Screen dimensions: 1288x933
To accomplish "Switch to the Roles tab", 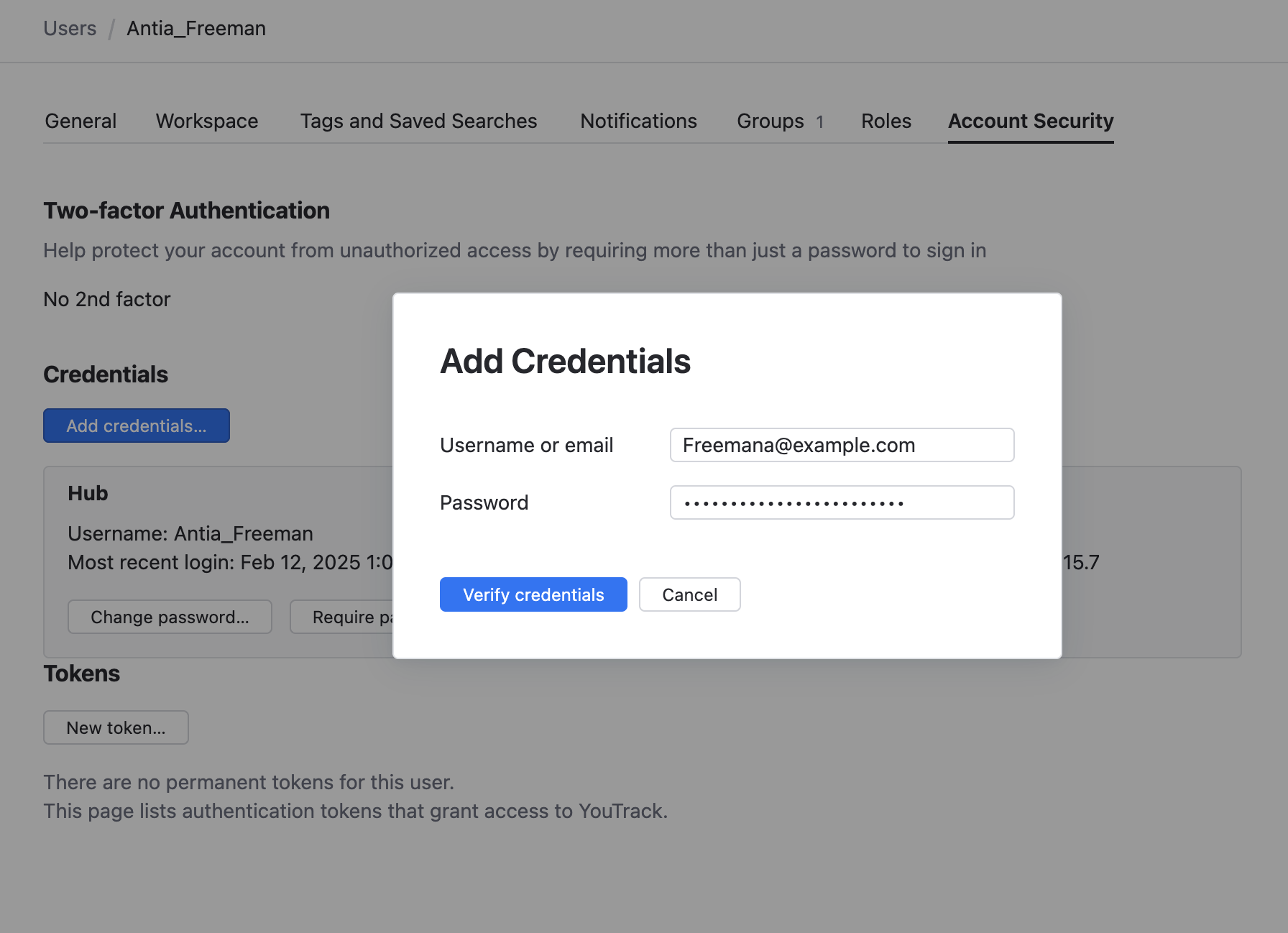I will 886,121.
